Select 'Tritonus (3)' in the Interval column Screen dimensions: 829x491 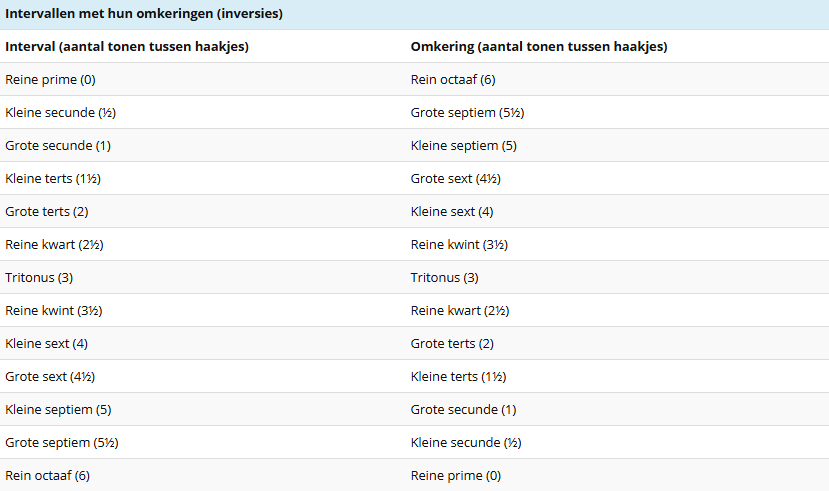coord(39,278)
